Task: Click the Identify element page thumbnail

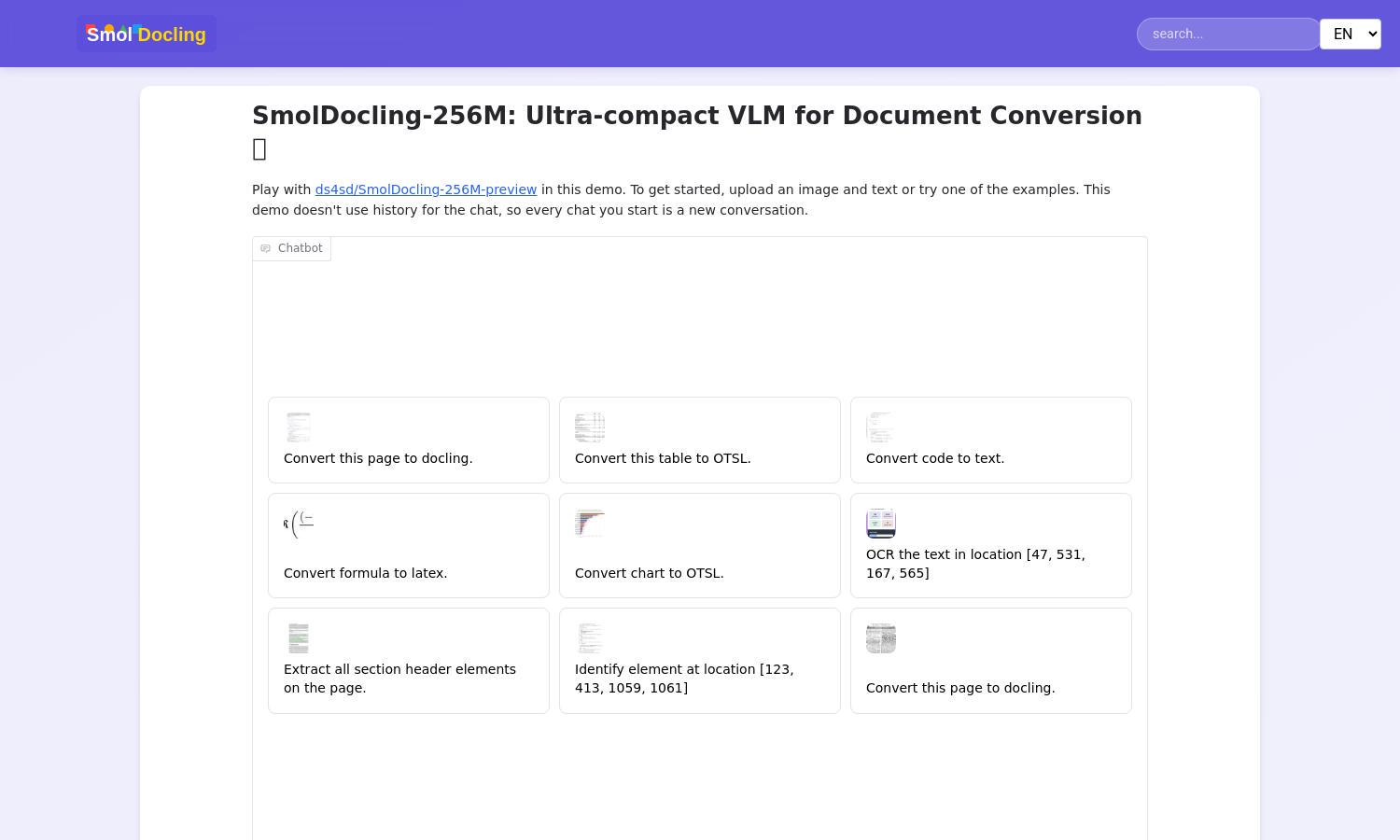Action: (x=590, y=638)
